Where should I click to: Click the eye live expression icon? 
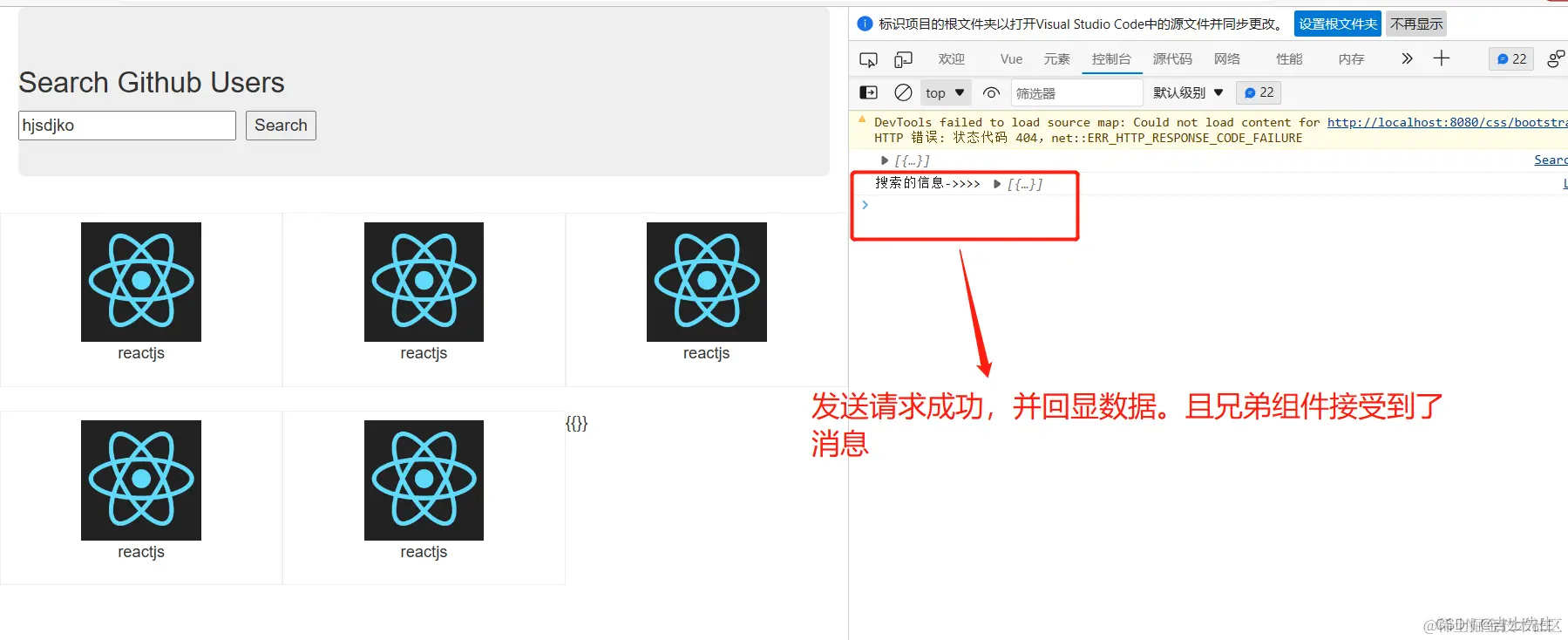pyautogui.click(x=991, y=92)
